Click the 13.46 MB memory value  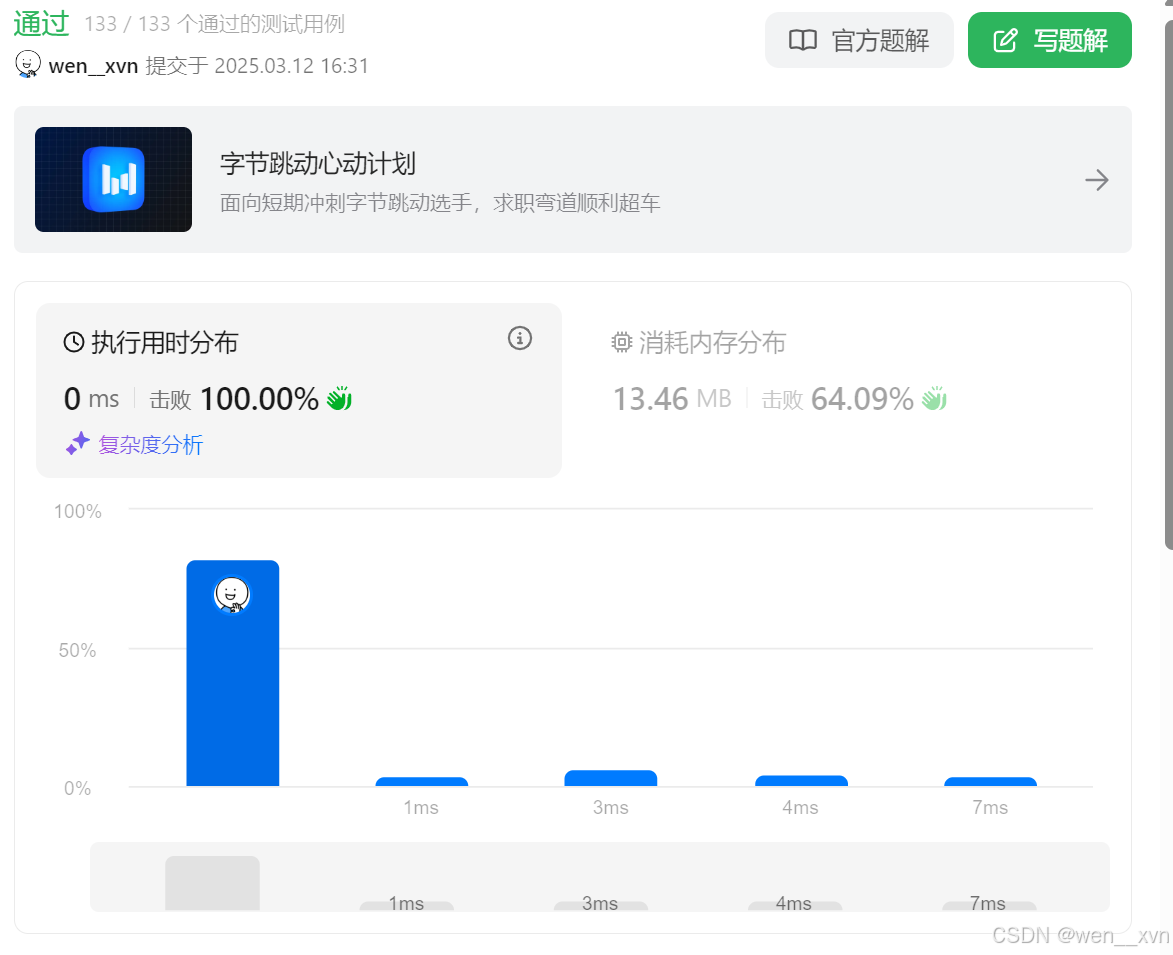click(x=672, y=399)
